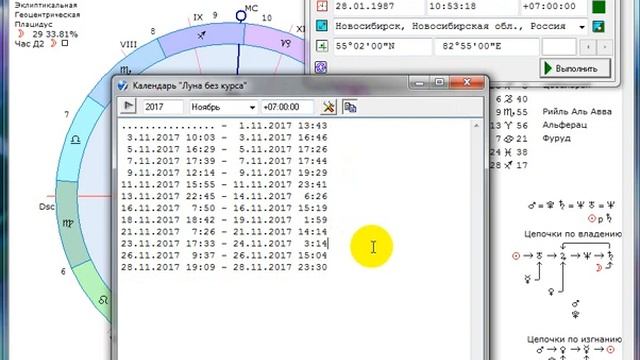
Task: Click the row starting 16.11.2017 7:50
Action: coord(224,209)
